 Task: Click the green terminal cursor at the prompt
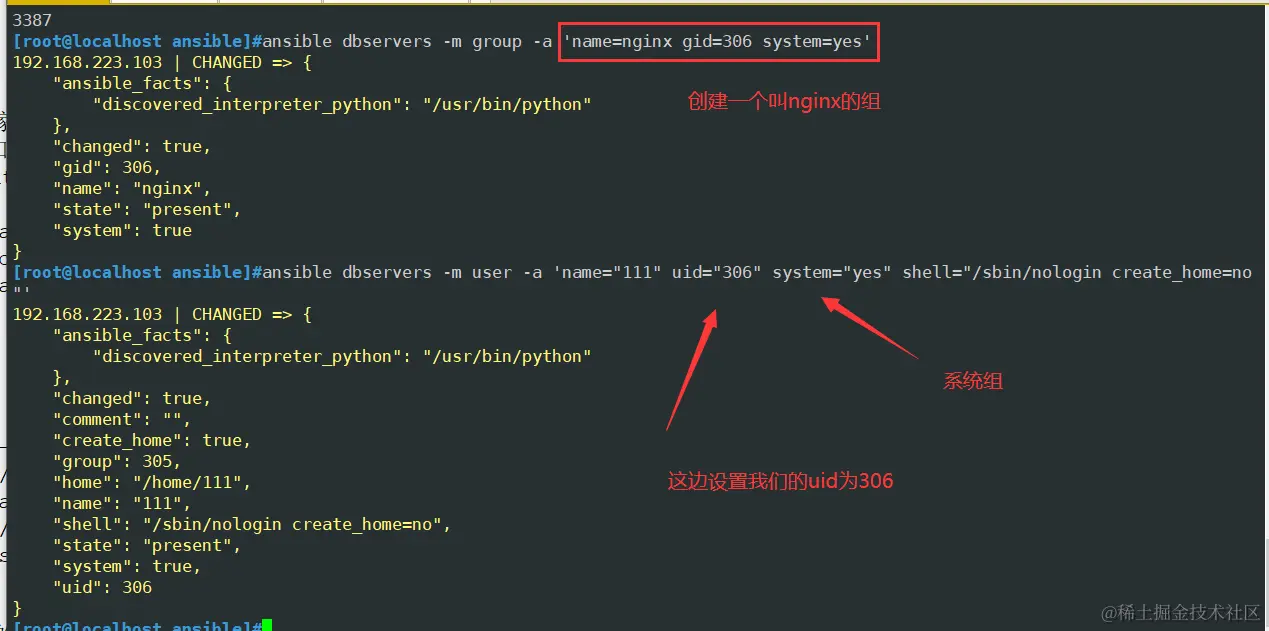tap(267, 626)
